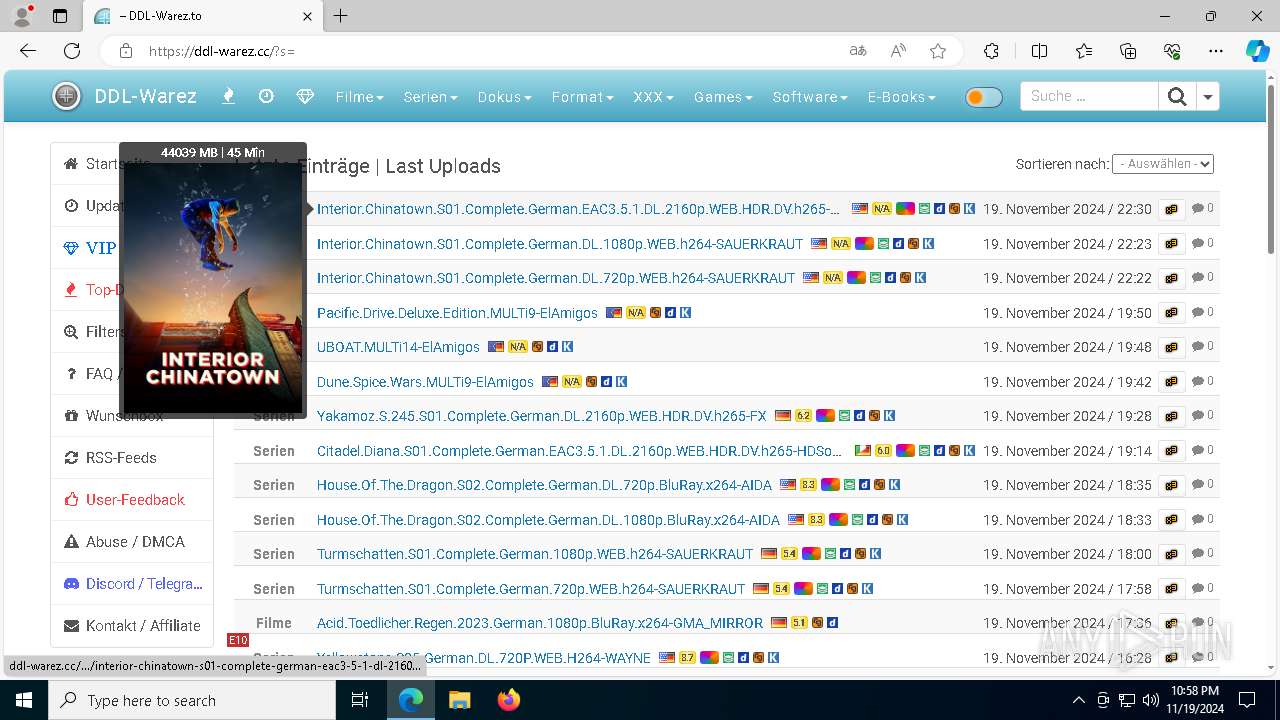Open the Format dropdown menu
The width and height of the screenshot is (1280, 720).
pos(583,97)
